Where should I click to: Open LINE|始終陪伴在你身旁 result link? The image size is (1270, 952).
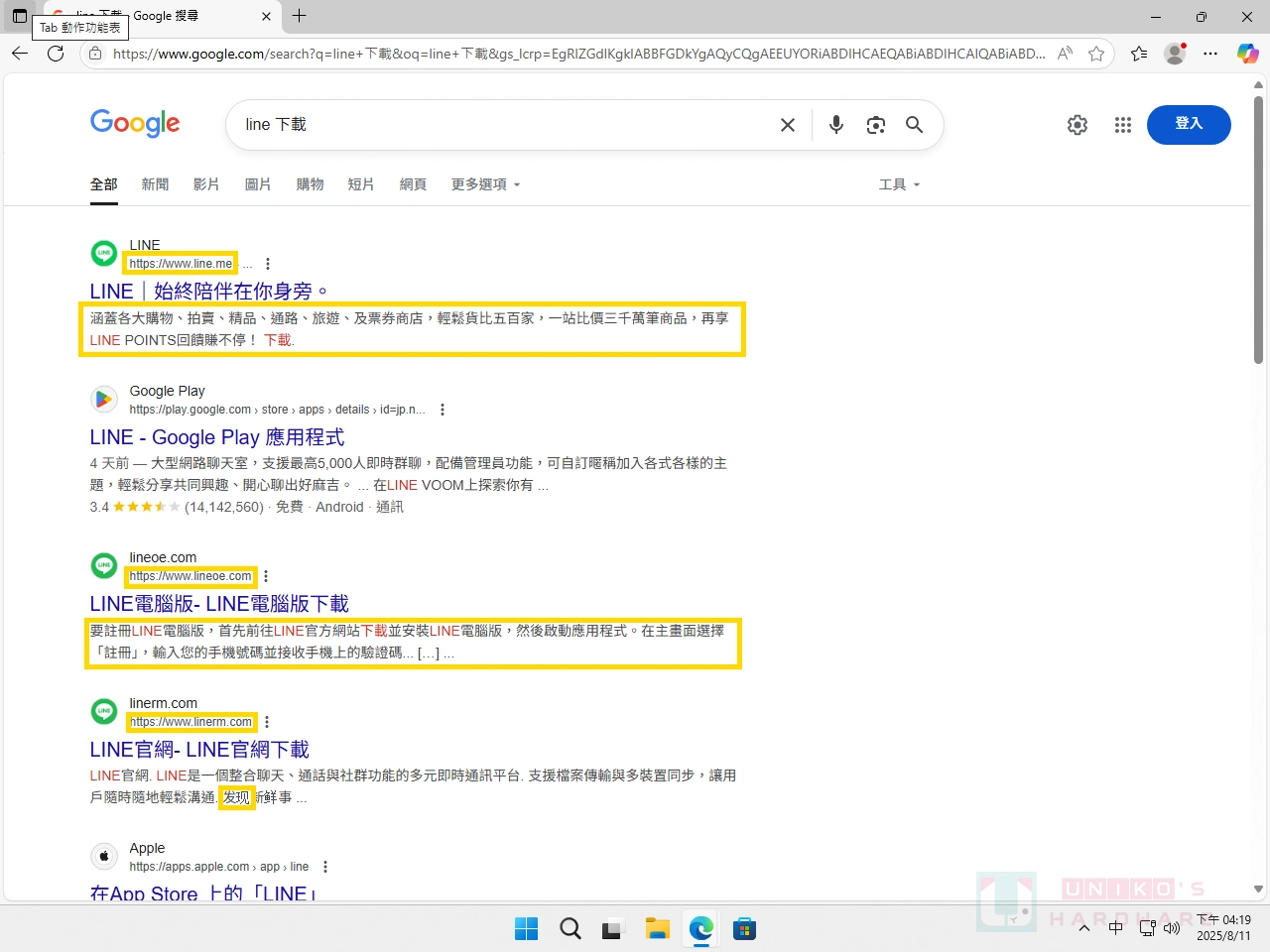click(x=209, y=291)
